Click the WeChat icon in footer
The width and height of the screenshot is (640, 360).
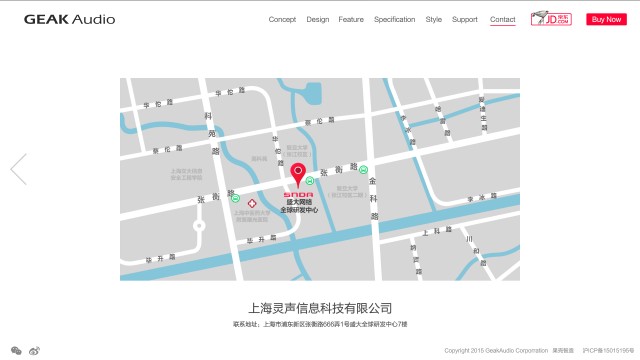(x=16, y=350)
